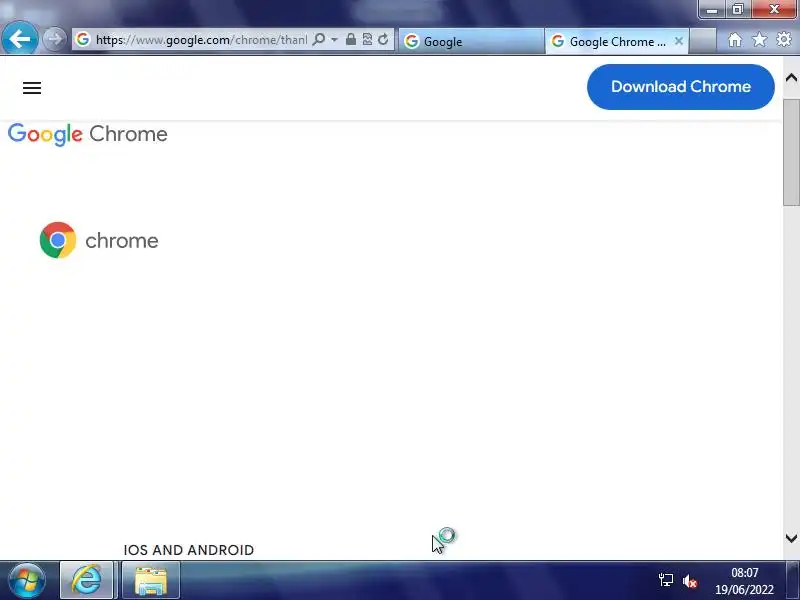Click the search magnifier in address bar

click(x=318, y=39)
